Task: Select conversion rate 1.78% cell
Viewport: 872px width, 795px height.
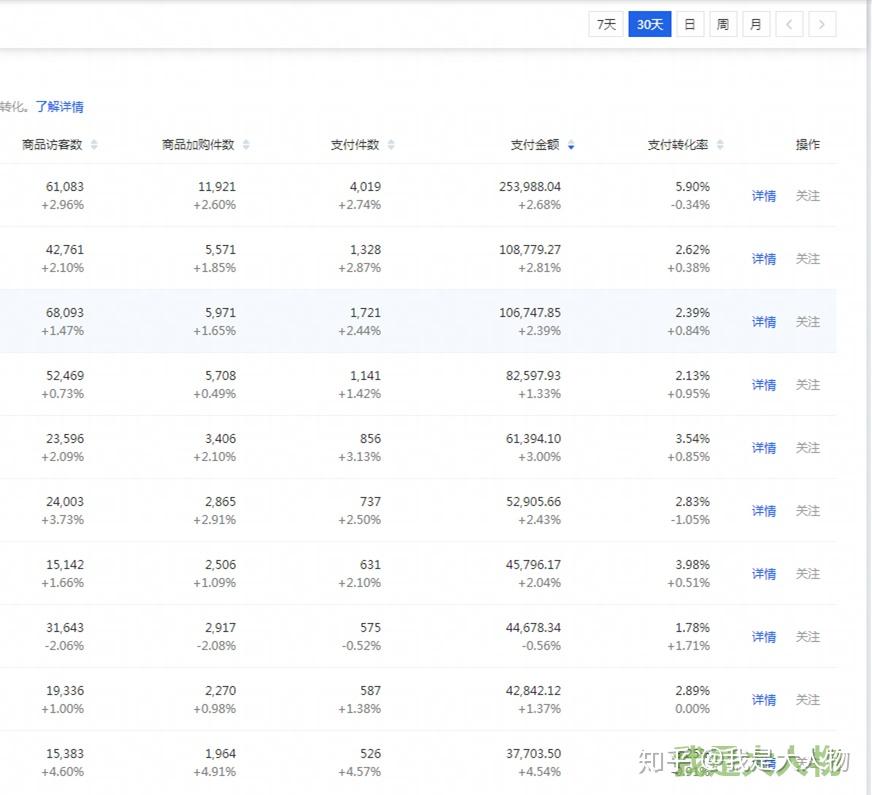Action: coord(692,627)
